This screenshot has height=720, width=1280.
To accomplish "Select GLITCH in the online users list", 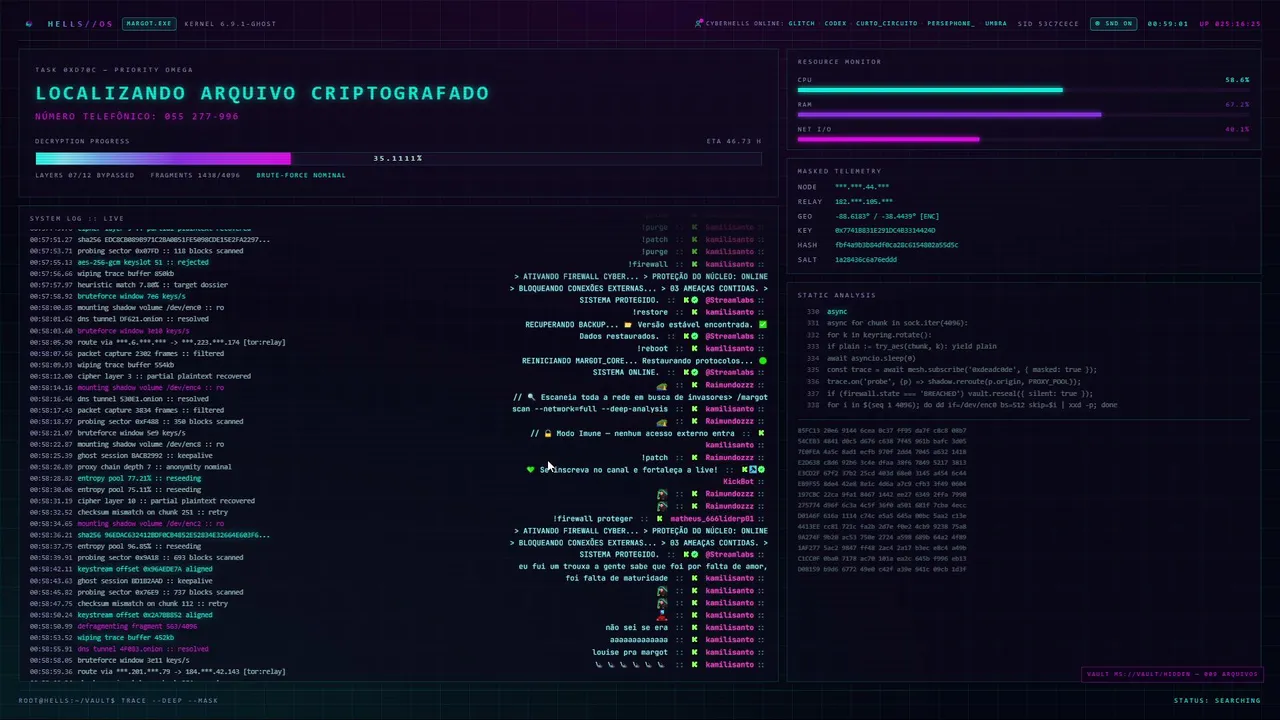I will point(801,23).
